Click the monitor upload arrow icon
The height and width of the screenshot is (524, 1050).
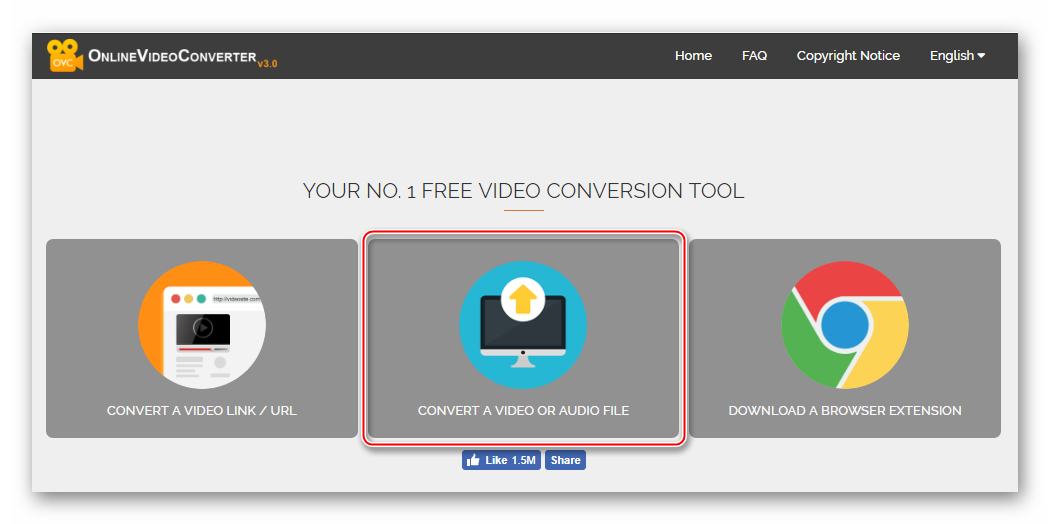[x=523, y=325]
